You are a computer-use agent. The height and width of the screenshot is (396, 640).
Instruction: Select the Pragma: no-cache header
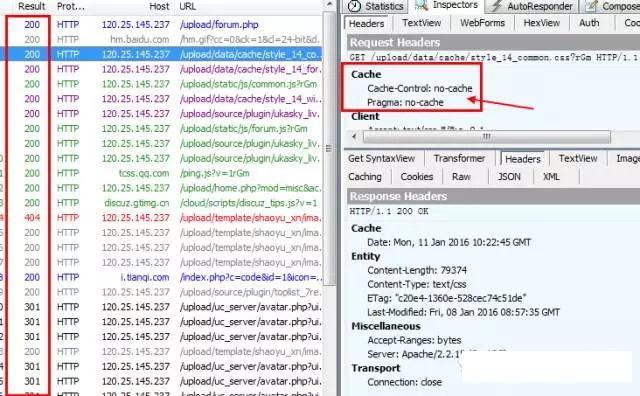pyautogui.click(x=405, y=102)
